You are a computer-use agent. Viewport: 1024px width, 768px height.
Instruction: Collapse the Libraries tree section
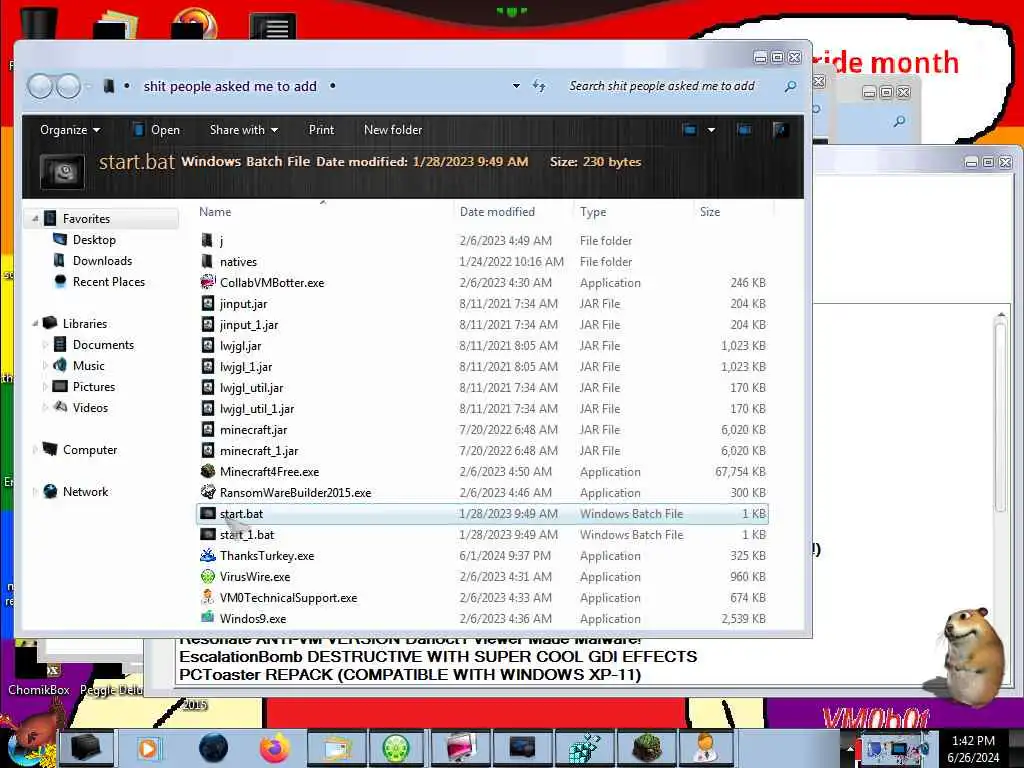point(35,323)
